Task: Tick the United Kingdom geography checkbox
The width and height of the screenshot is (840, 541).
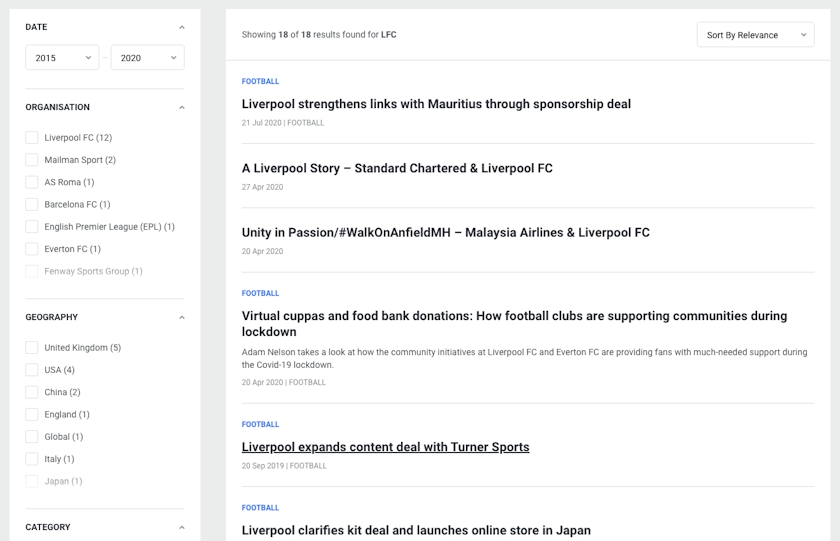Action: [x=32, y=348]
